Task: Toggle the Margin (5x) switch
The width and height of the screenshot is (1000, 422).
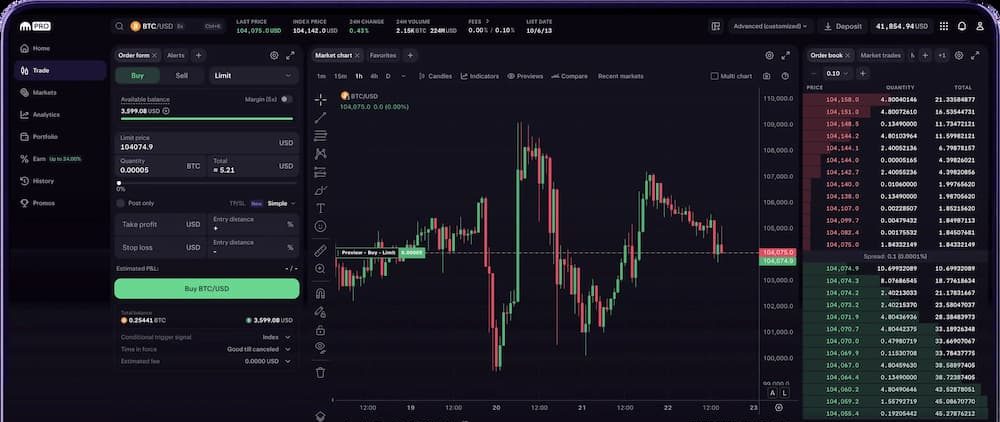Action: tap(287, 99)
